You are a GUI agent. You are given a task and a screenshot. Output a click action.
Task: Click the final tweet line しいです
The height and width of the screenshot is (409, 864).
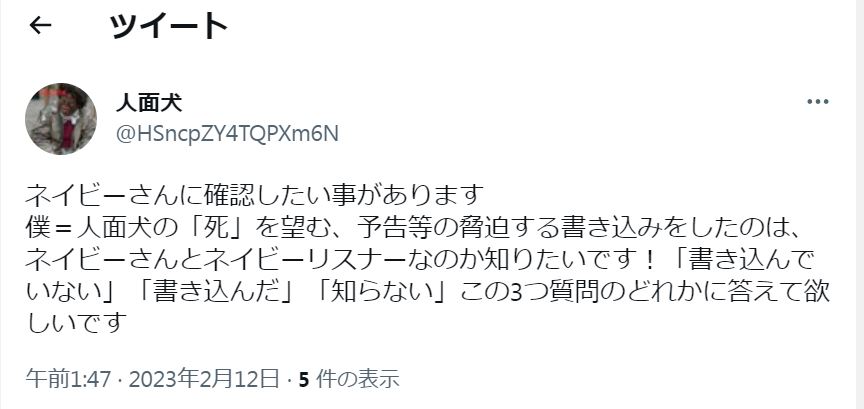pos(76,323)
